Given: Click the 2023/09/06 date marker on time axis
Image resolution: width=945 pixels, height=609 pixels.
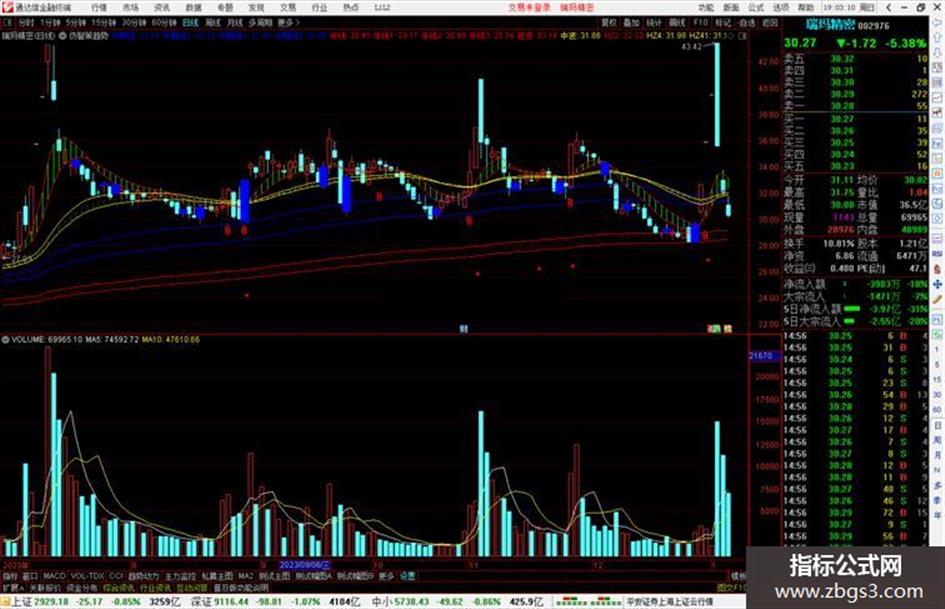Looking at the screenshot, I should (305, 566).
